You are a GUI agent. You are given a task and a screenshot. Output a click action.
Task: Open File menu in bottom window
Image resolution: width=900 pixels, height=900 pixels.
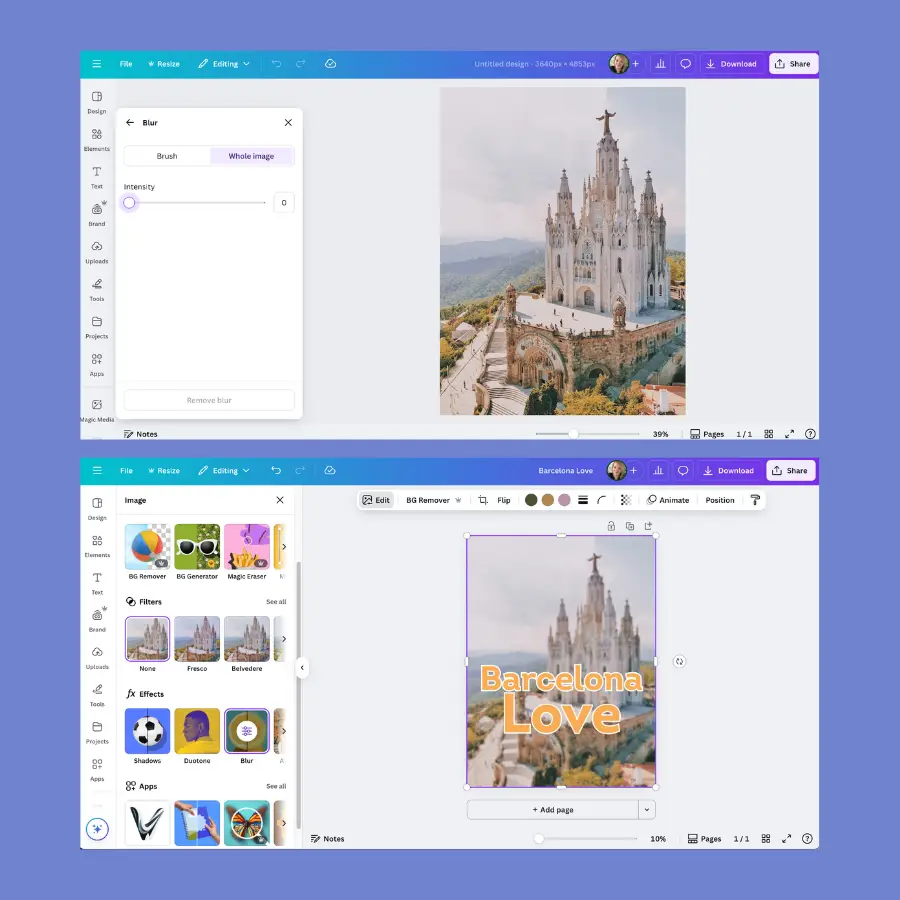[x=126, y=470]
